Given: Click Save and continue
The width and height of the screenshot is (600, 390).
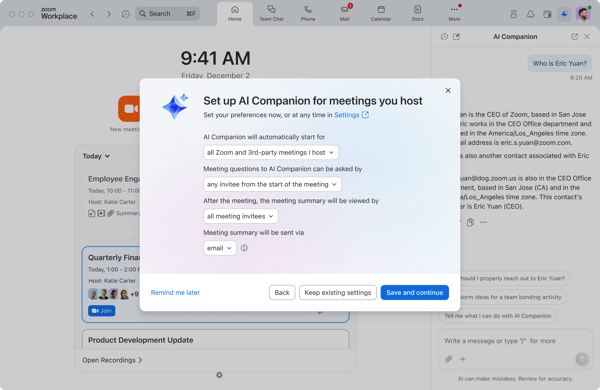Looking at the screenshot, I should coord(414,292).
